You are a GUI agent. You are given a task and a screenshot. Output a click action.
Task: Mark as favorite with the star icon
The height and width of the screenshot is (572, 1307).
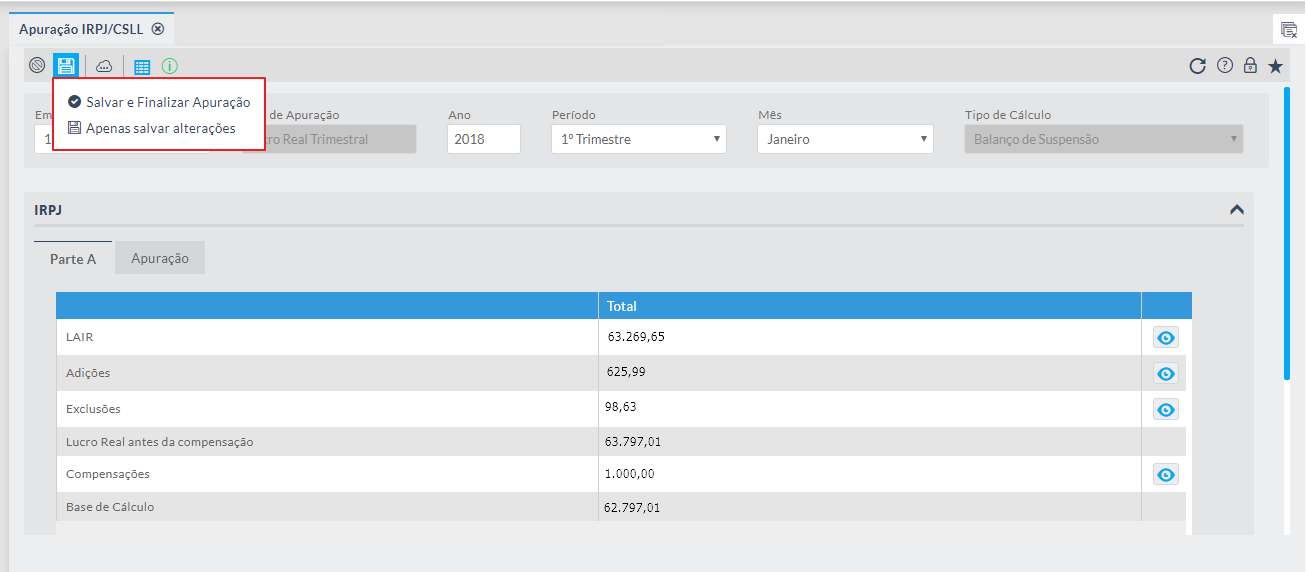[x=1275, y=66]
